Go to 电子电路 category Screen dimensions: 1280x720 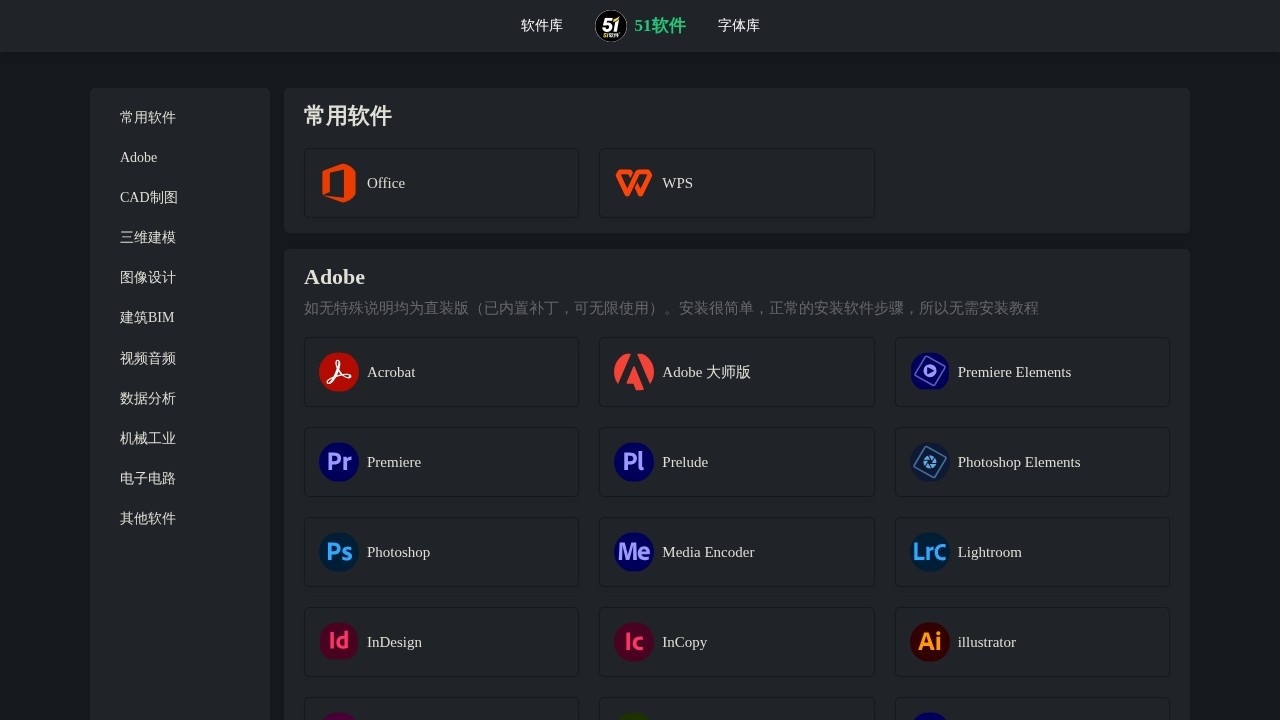click(x=148, y=478)
